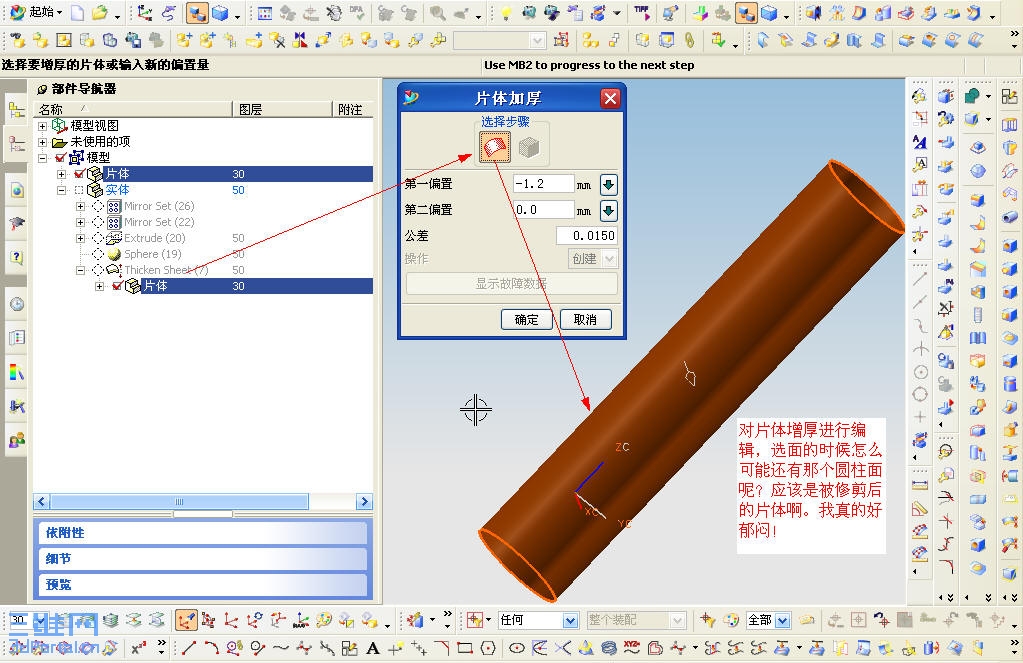Toggle the Sphere (19) feature status marker
The width and height of the screenshot is (1023, 663).
[x=98, y=254]
